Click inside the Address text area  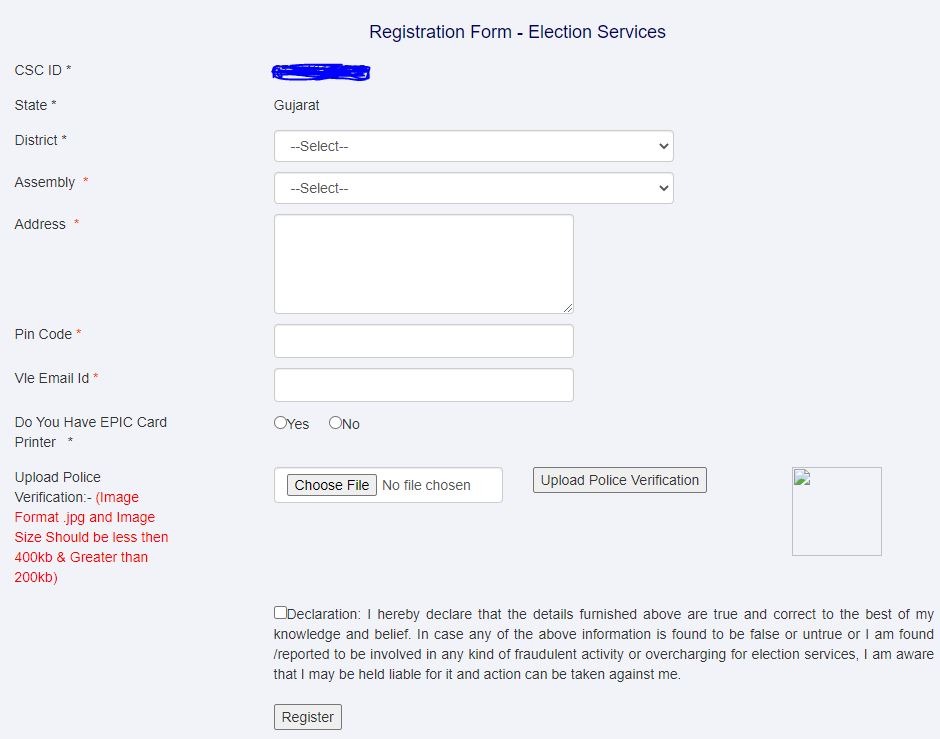424,264
